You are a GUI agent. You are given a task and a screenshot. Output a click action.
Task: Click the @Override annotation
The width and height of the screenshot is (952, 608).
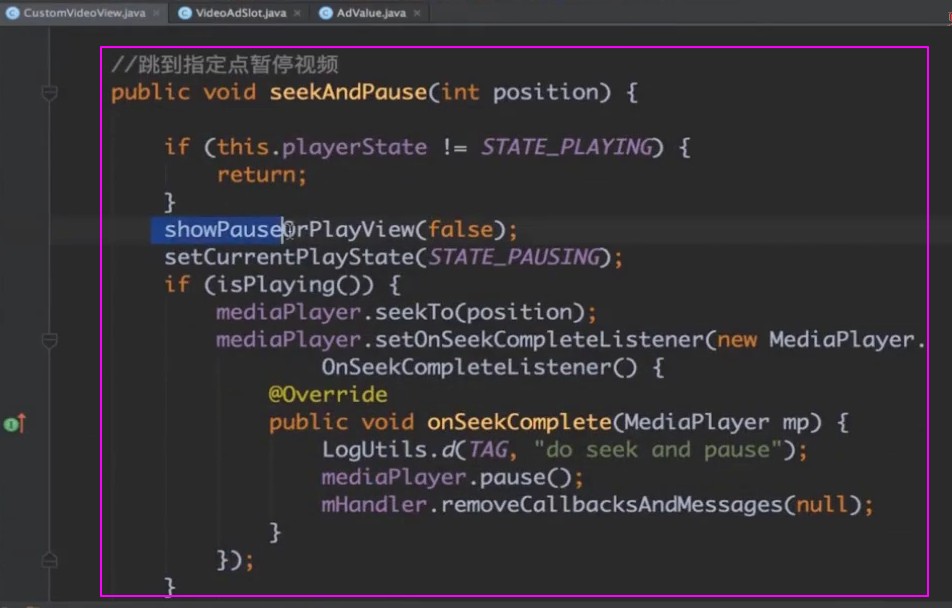point(327,394)
